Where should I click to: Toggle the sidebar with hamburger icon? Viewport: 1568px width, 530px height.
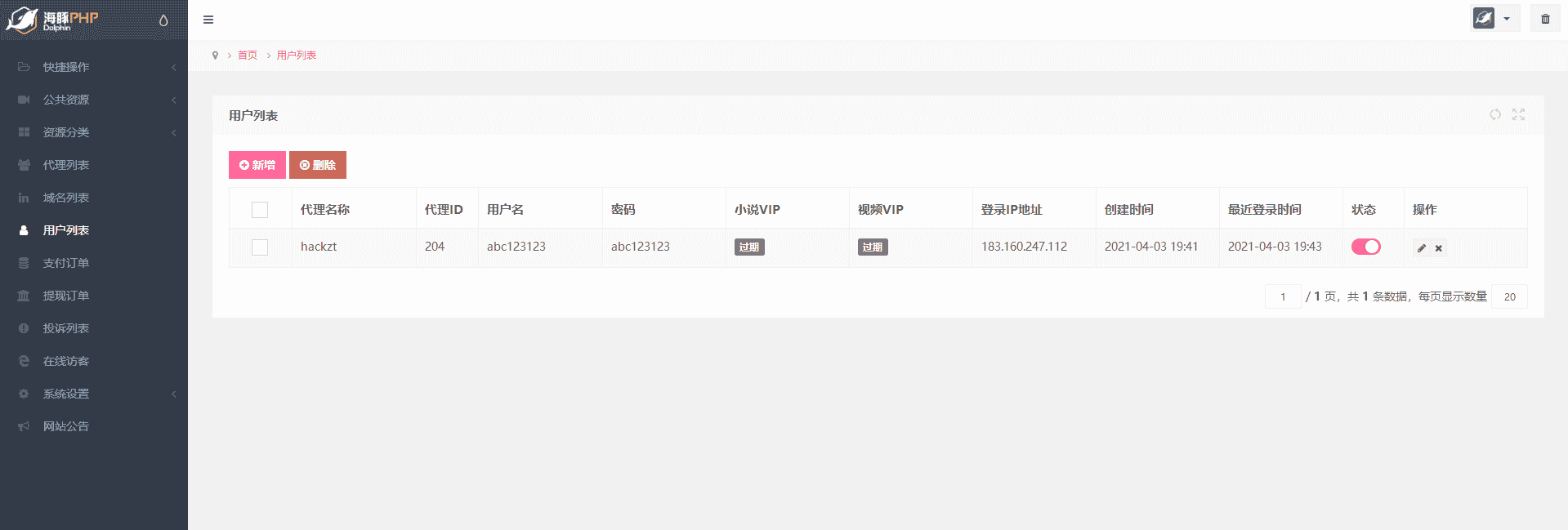[x=208, y=20]
